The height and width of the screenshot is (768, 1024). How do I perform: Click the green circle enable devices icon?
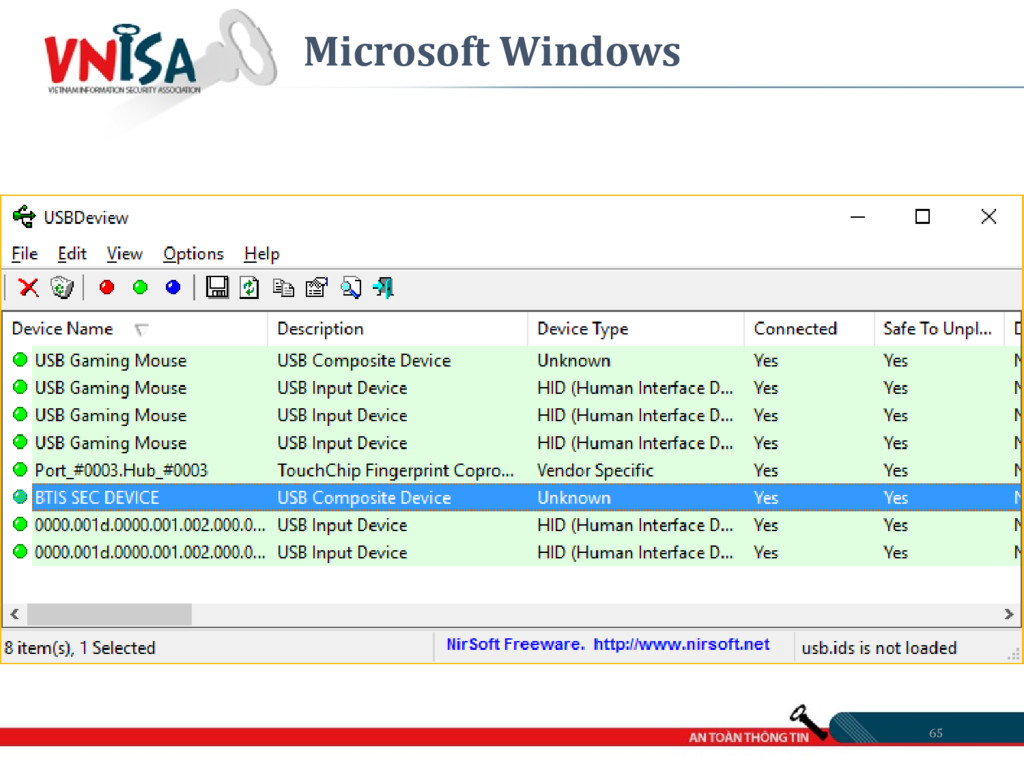(140, 287)
